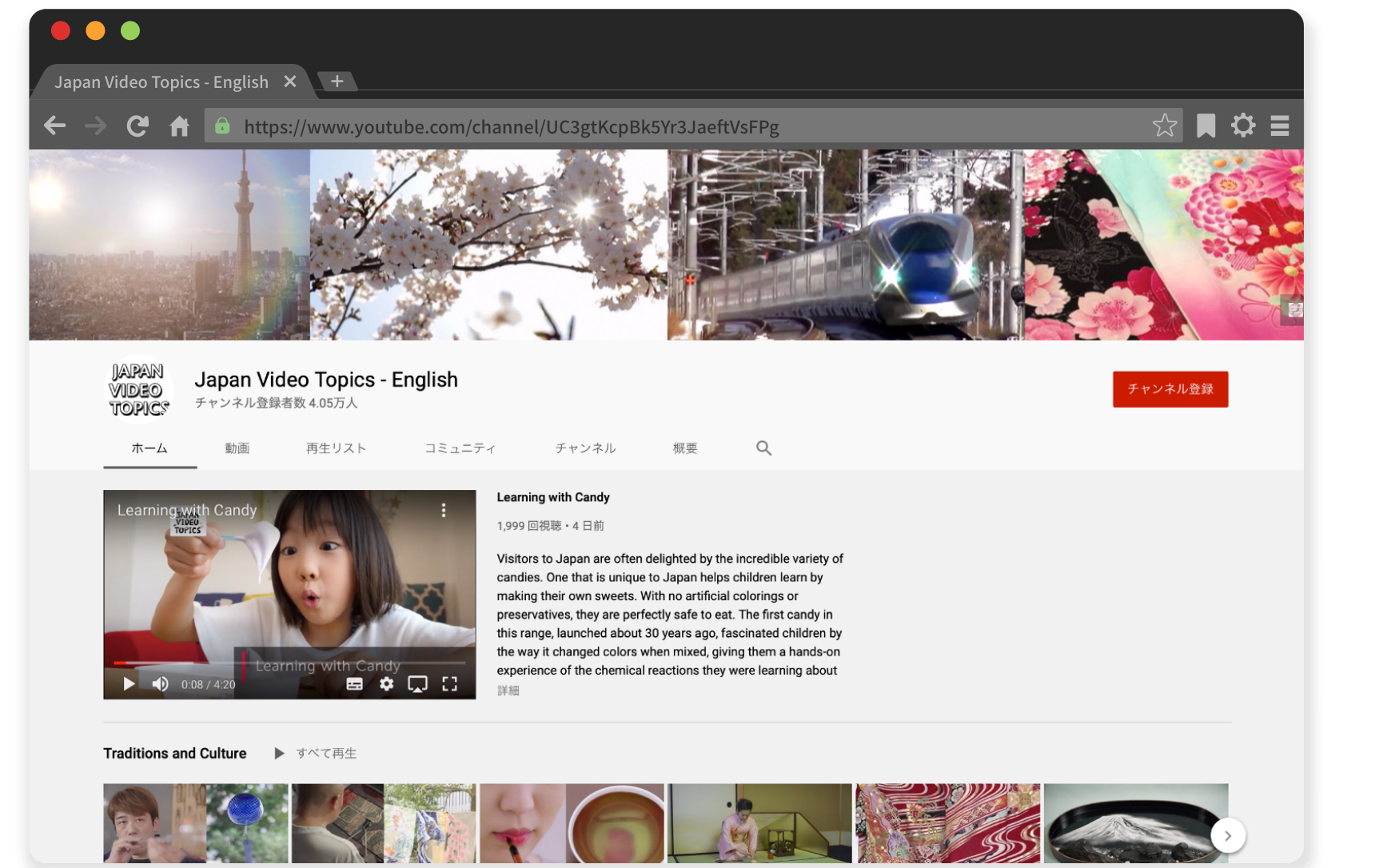
Task: Click the すべて再生 play all button
Action: click(x=316, y=753)
